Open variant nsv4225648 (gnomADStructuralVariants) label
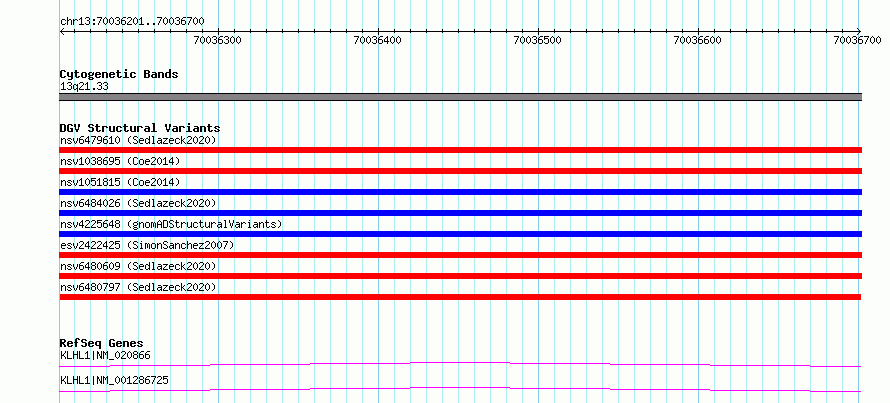The height and width of the screenshot is (403, 890). tap(171, 224)
